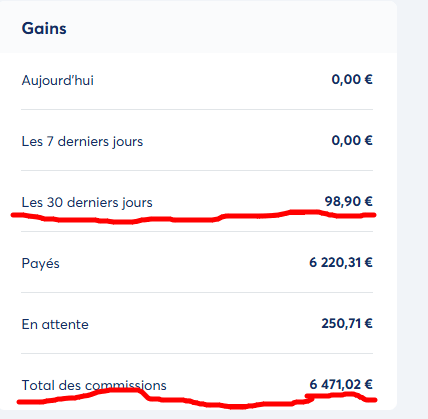
Task: Open the Les 30 derniers jours entry
Action: click(x=87, y=202)
